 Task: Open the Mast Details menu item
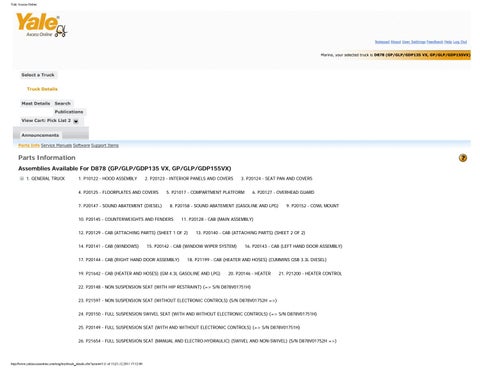coord(36,103)
